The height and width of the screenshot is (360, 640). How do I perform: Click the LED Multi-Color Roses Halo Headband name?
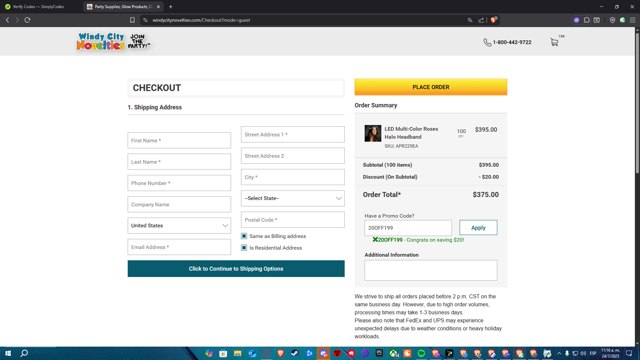click(411, 133)
